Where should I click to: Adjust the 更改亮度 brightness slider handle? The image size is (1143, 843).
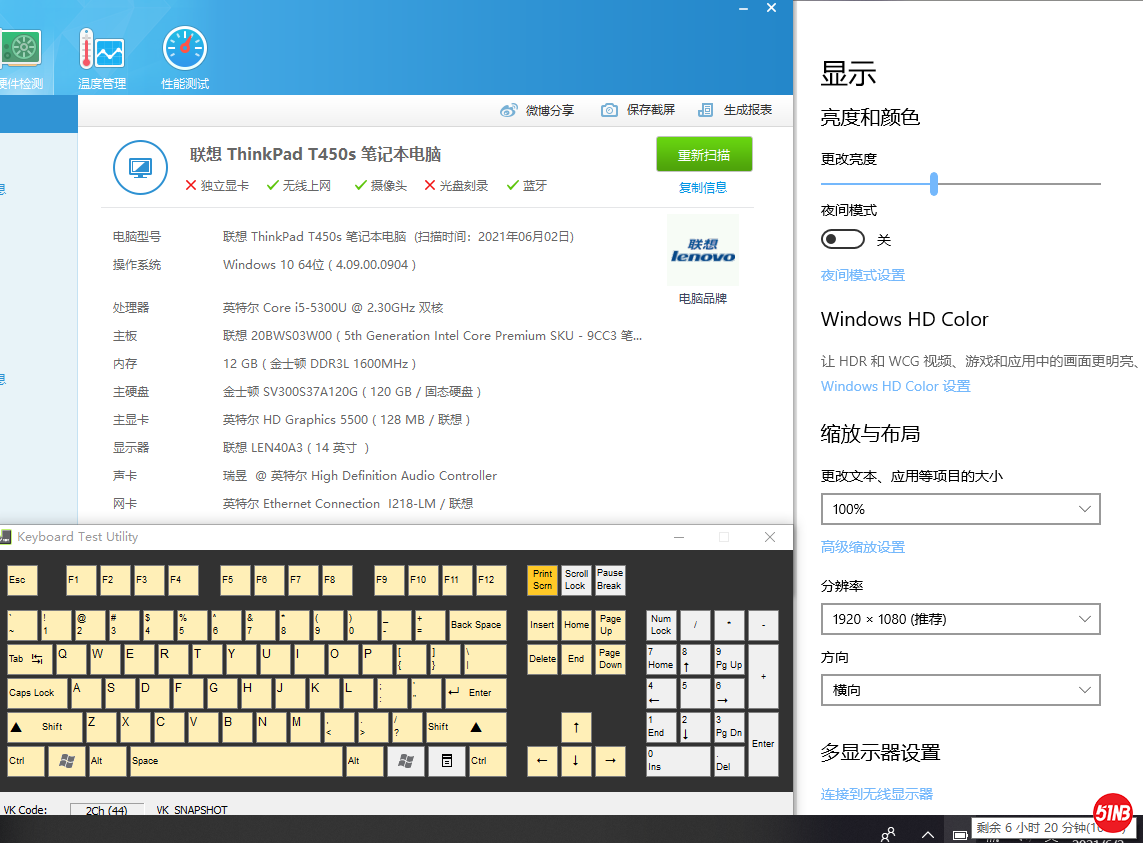[934, 184]
